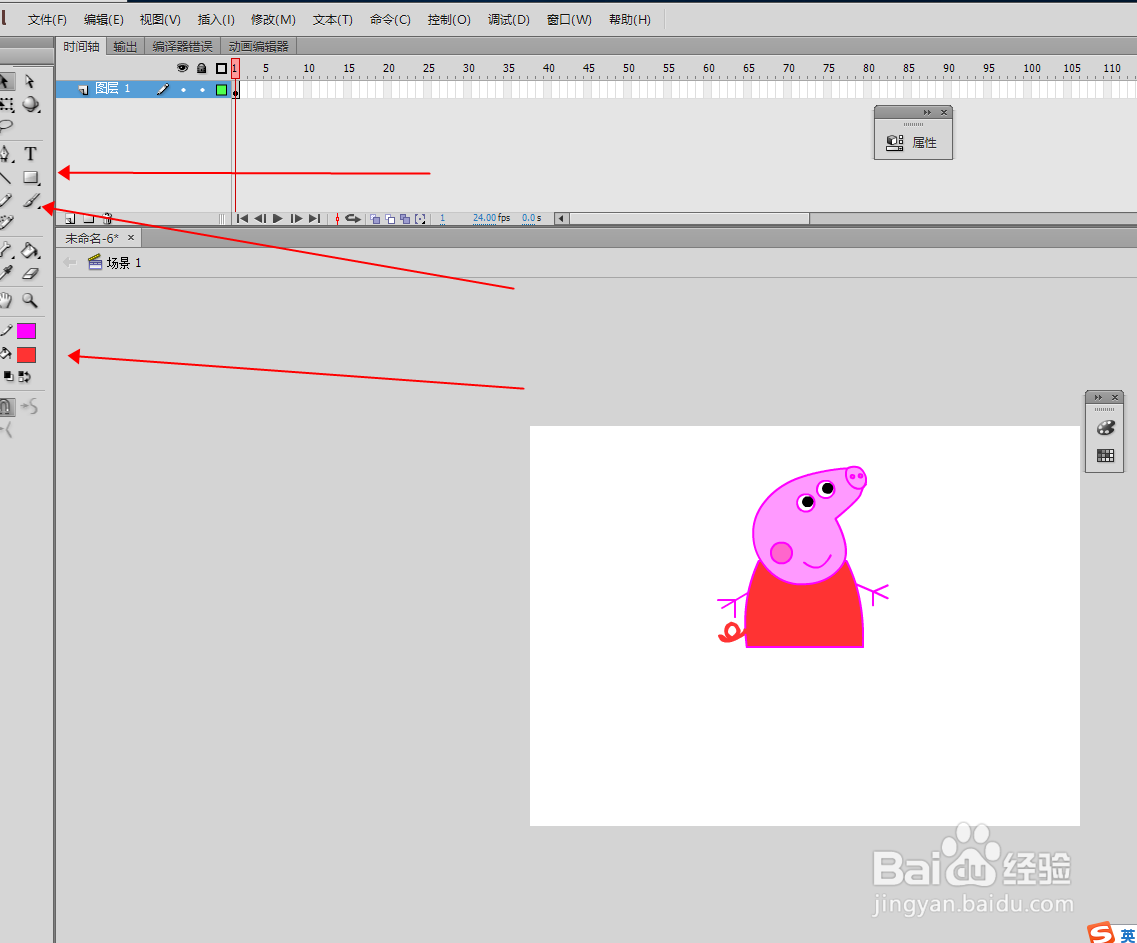Select the Hand tool
This screenshot has height=943, width=1137.
[x=6, y=300]
